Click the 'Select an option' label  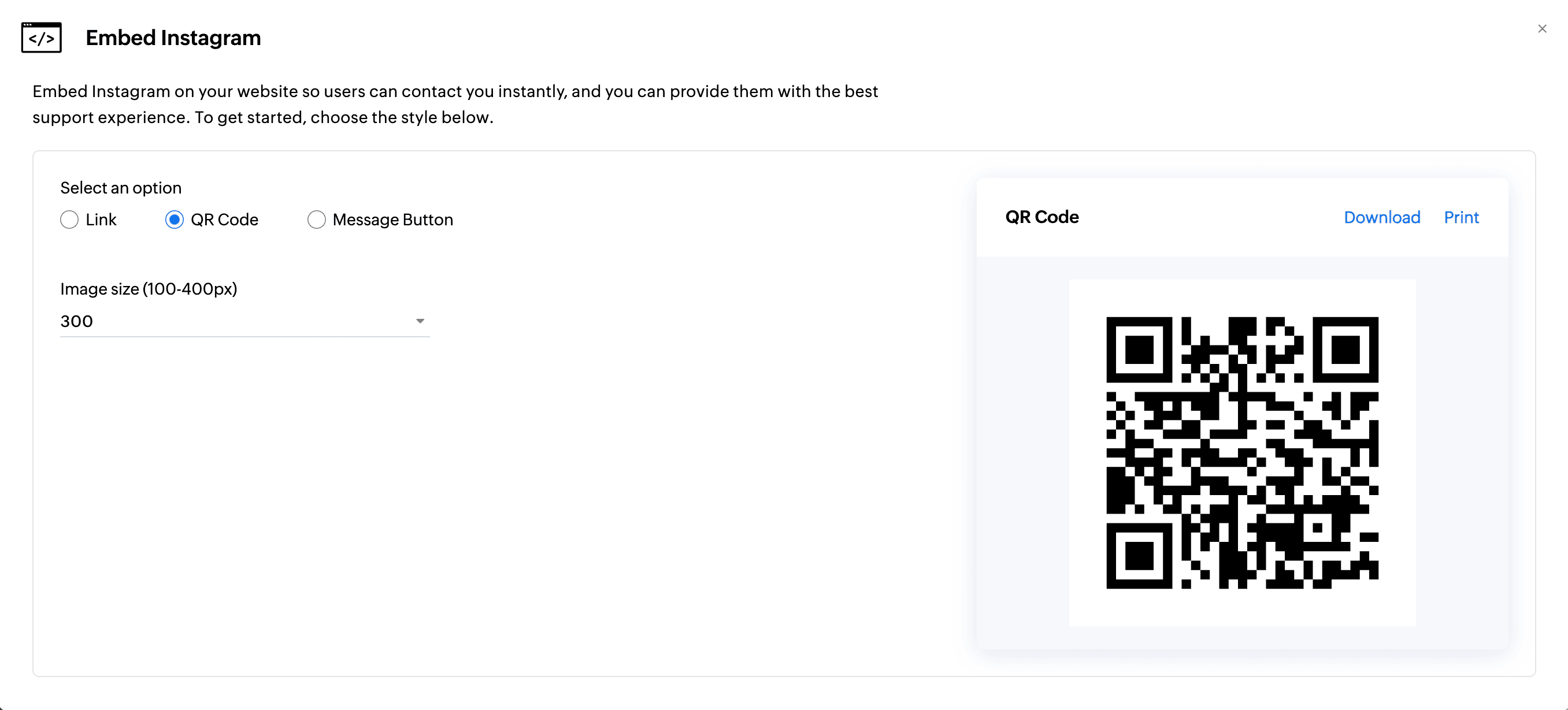[121, 188]
